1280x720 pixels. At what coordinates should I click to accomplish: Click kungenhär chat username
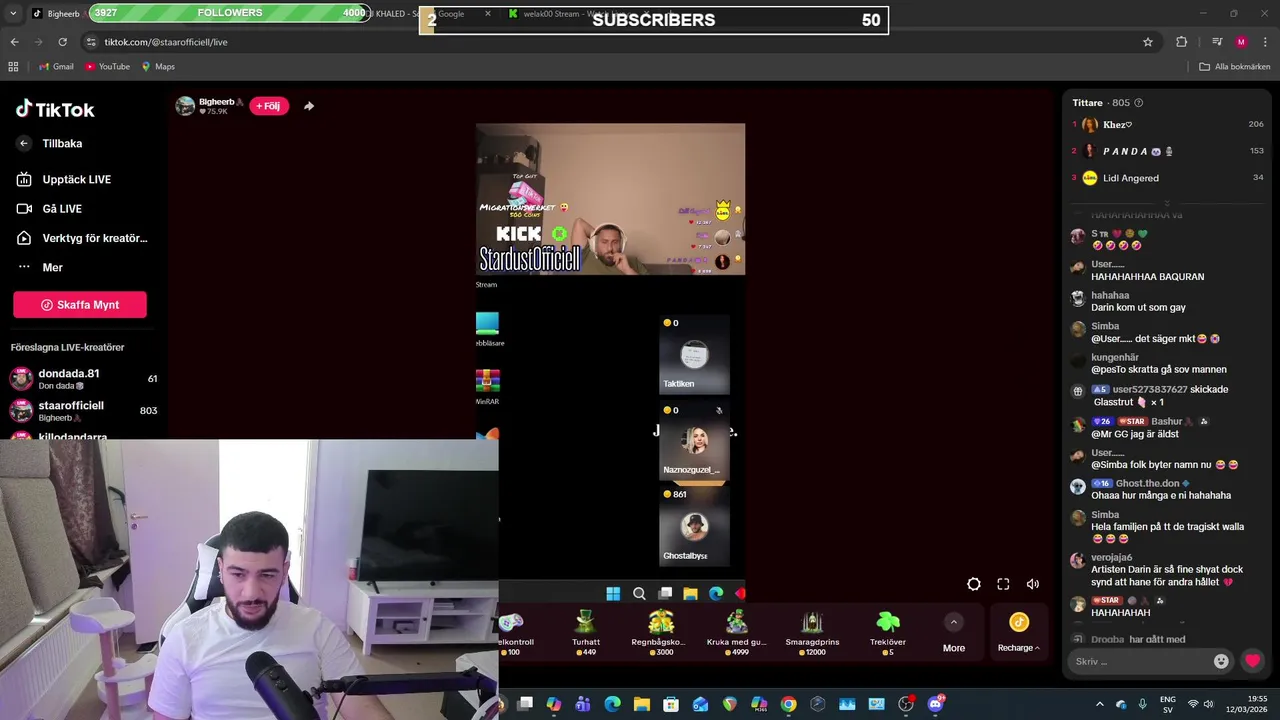click(1115, 357)
